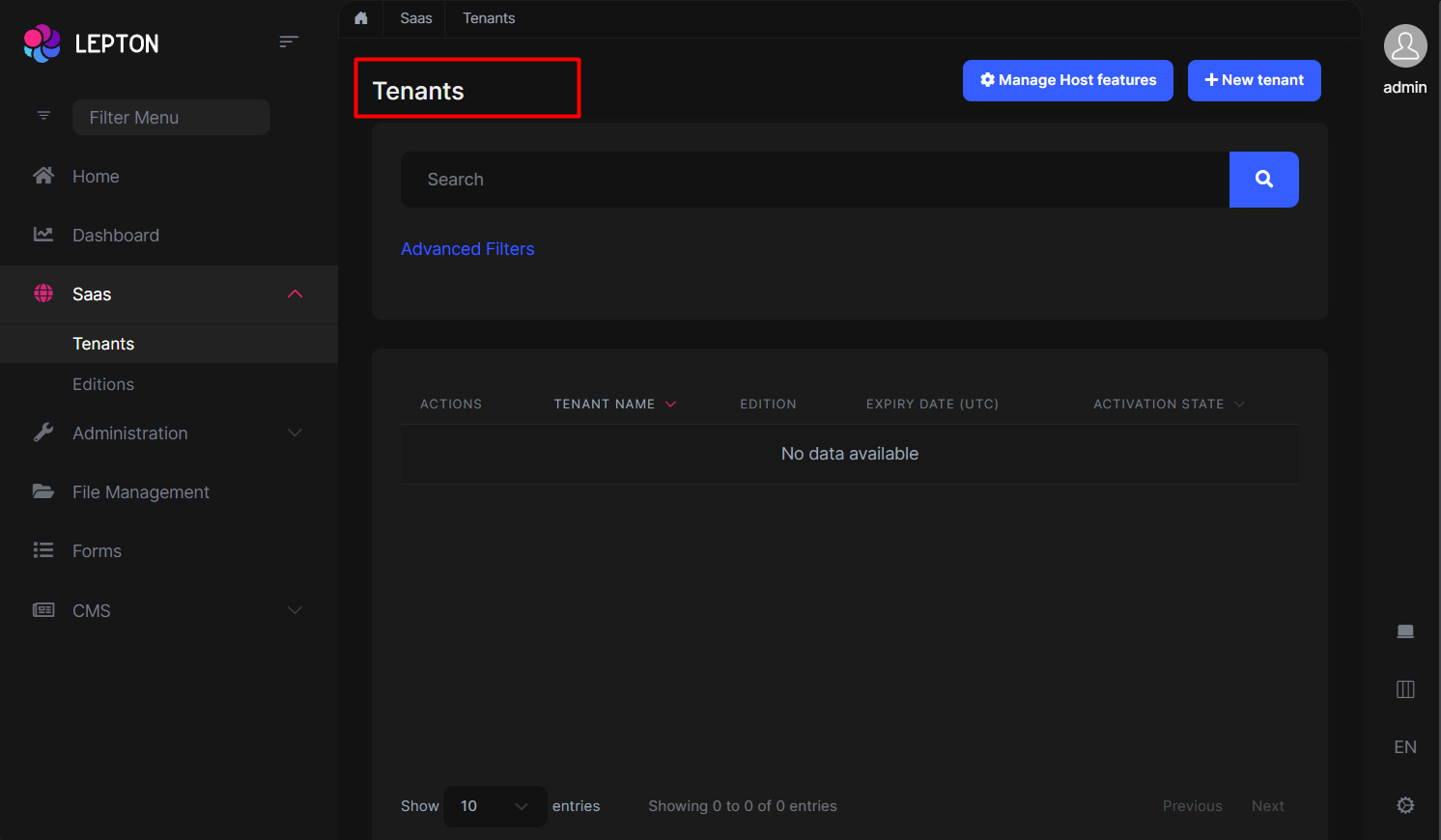
Task: Click the Edition column header
Action: (769, 405)
